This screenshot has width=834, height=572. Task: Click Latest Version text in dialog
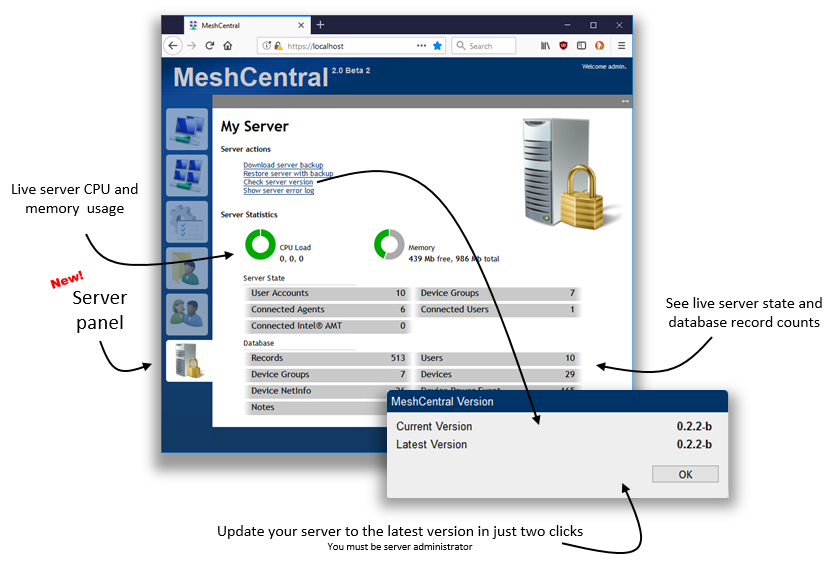point(431,444)
